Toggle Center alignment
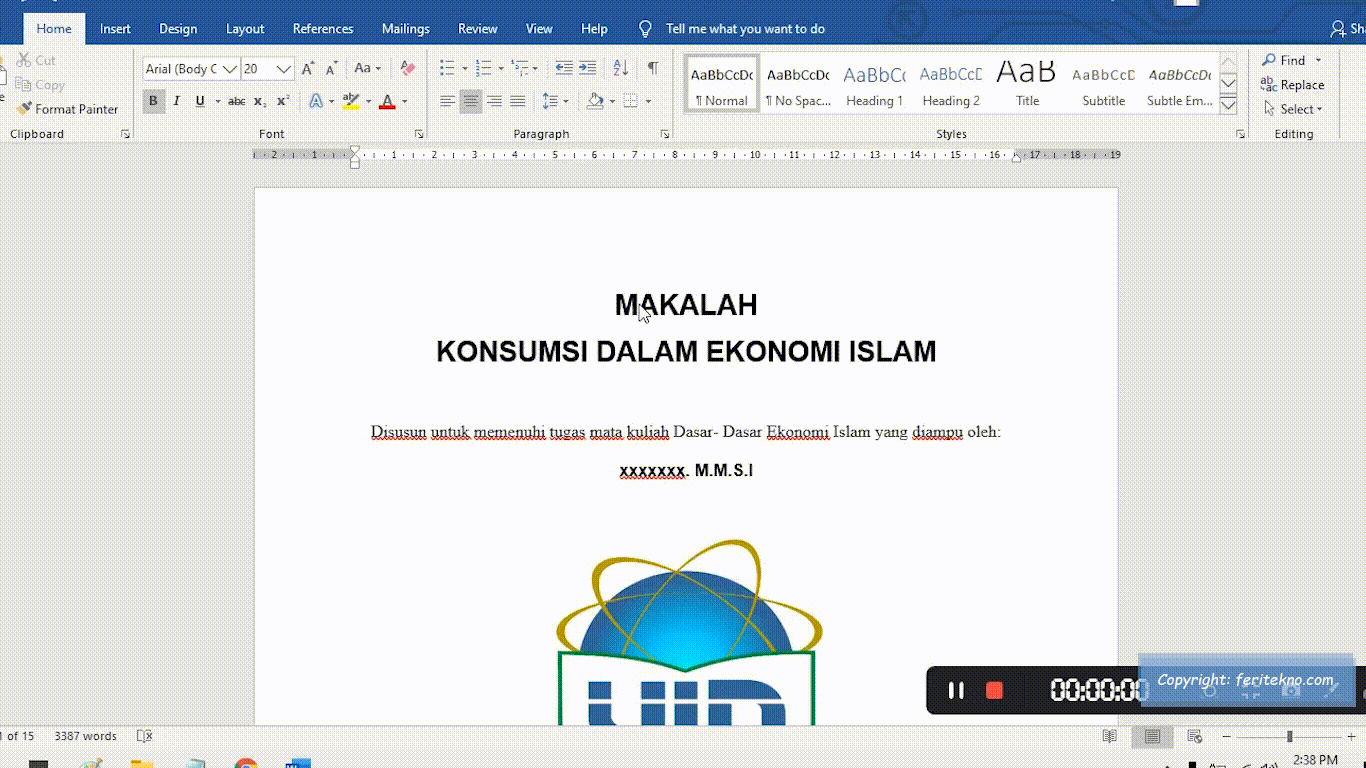1366x768 pixels. [471, 101]
